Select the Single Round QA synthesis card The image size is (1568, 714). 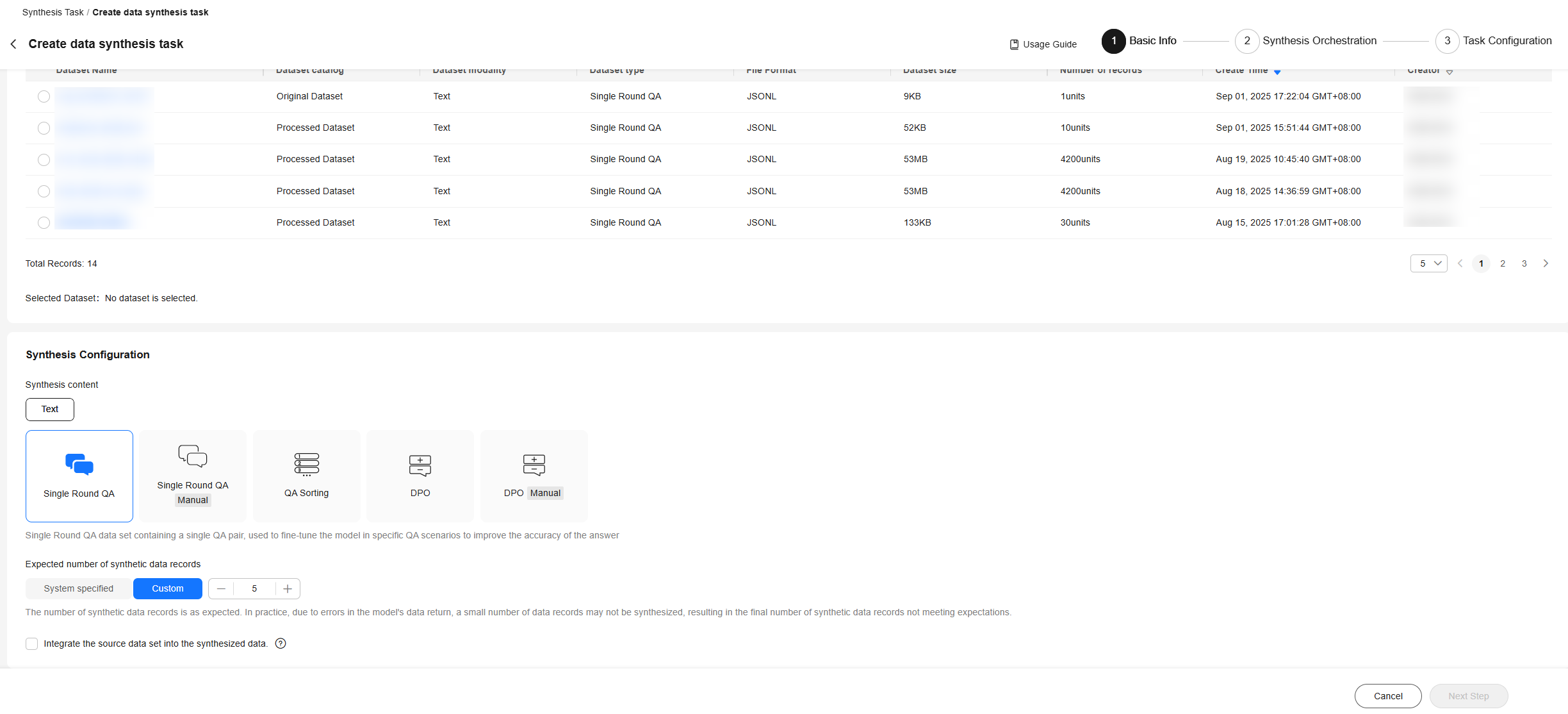(79, 476)
